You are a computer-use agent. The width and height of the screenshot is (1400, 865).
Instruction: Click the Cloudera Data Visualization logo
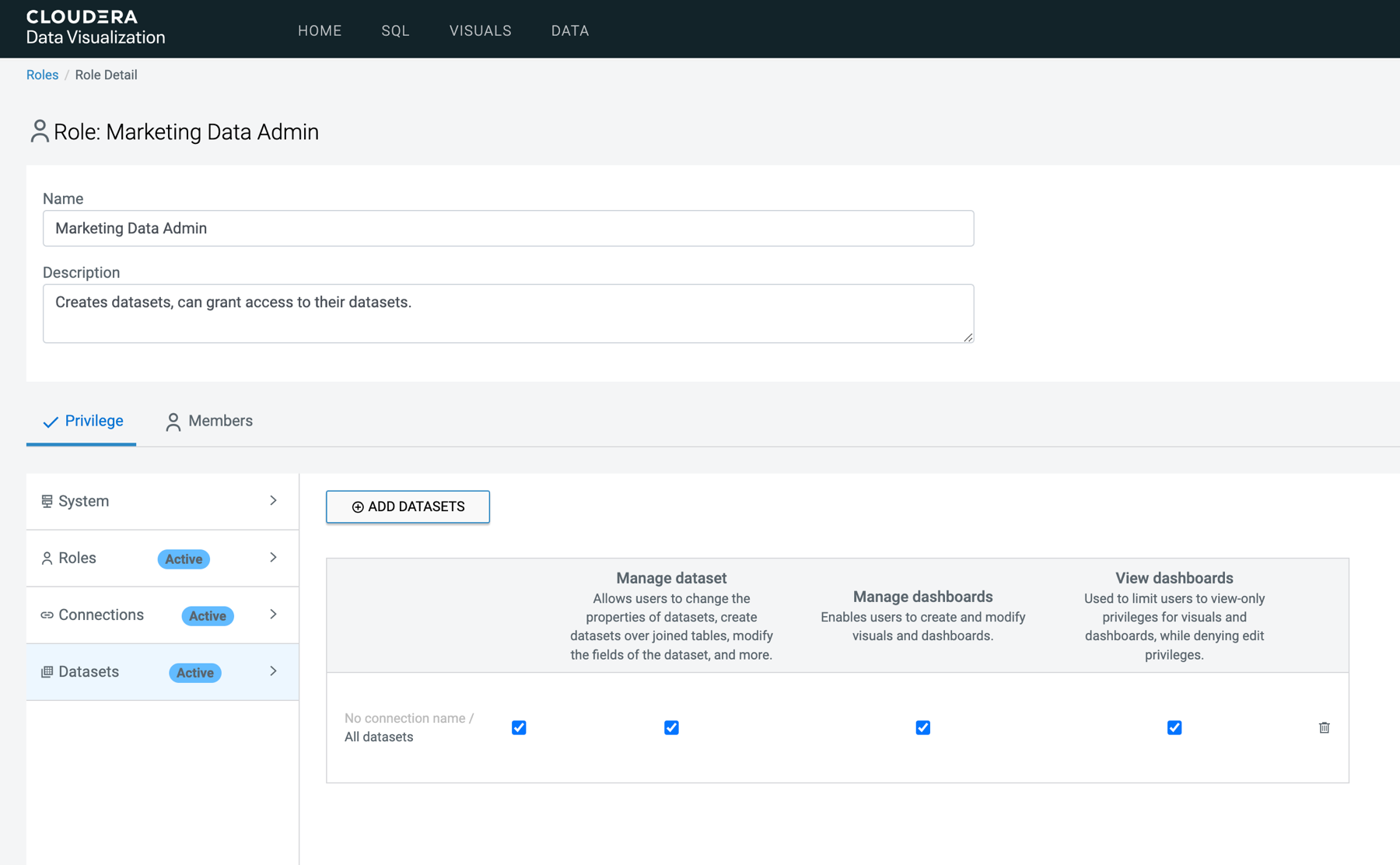tap(95, 27)
